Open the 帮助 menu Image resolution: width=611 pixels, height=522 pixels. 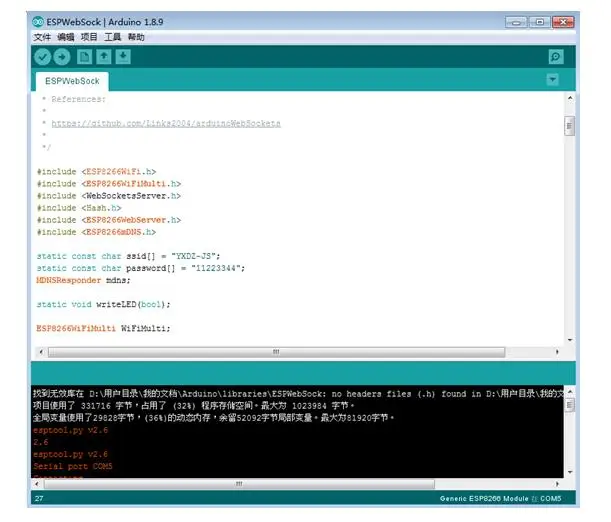pos(136,37)
